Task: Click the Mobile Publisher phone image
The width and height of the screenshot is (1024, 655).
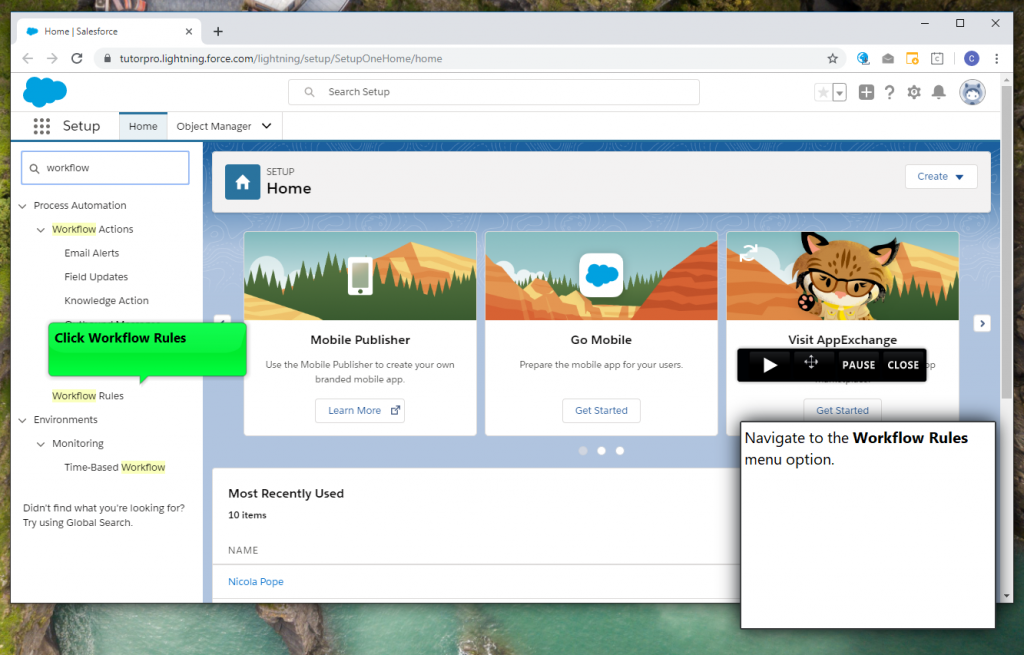Action: (360, 276)
